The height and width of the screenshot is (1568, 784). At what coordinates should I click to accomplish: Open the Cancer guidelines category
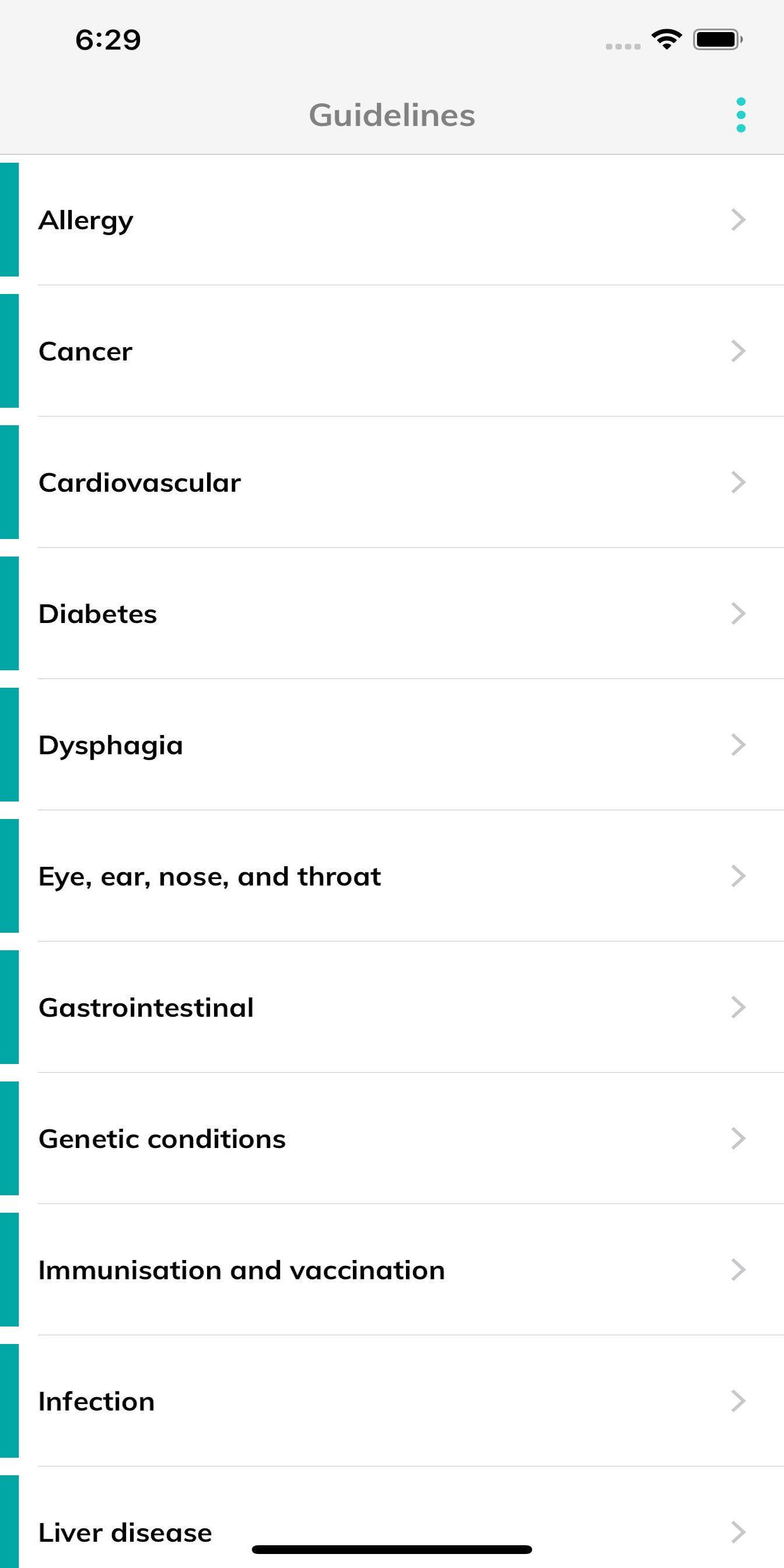pyautogui.click(x=85, y=352)
